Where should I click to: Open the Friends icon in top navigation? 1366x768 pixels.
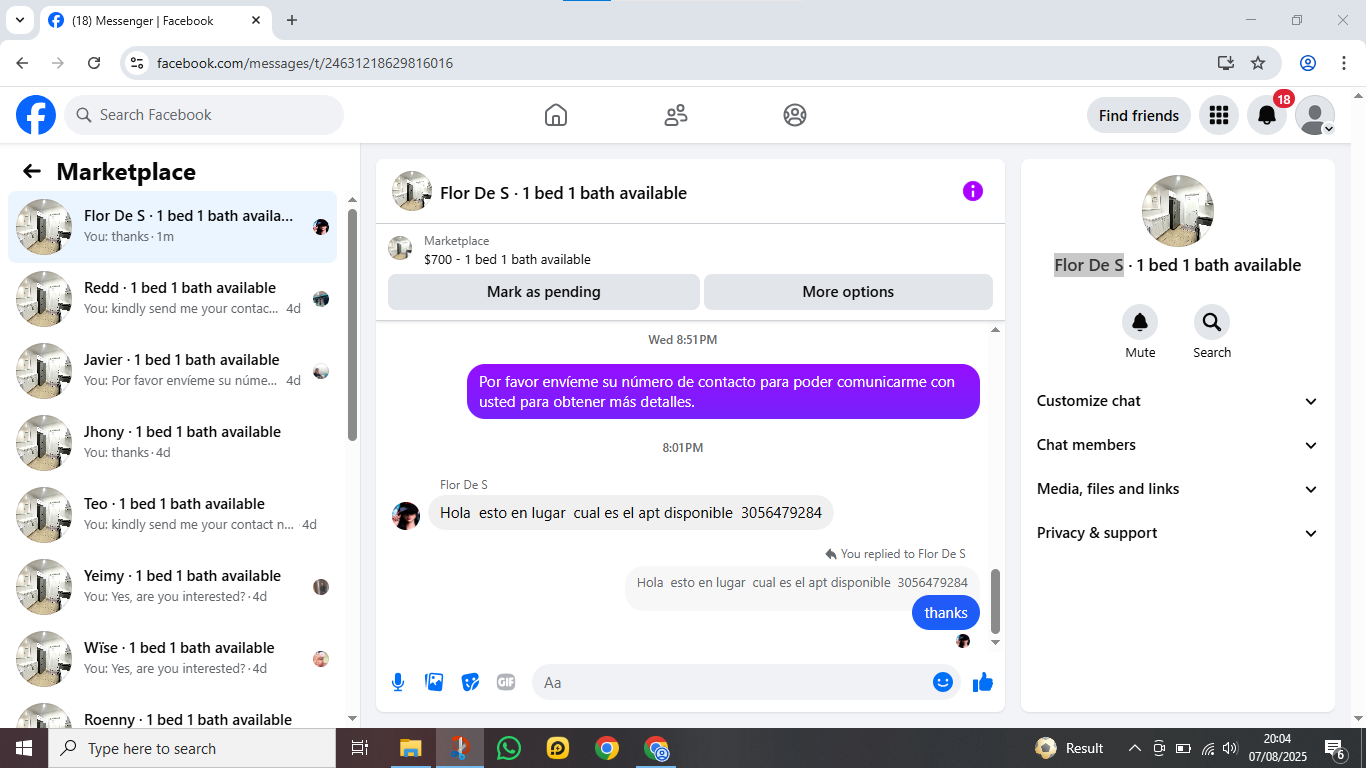click(x=676, y=115)
